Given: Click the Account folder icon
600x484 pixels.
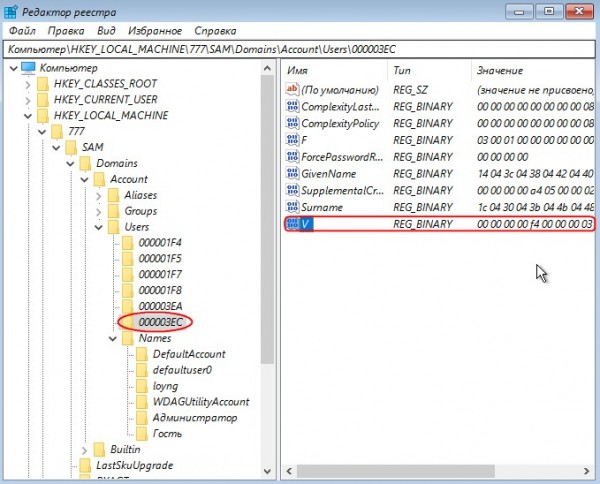Looking at the screenshot, I should point(99,179).
